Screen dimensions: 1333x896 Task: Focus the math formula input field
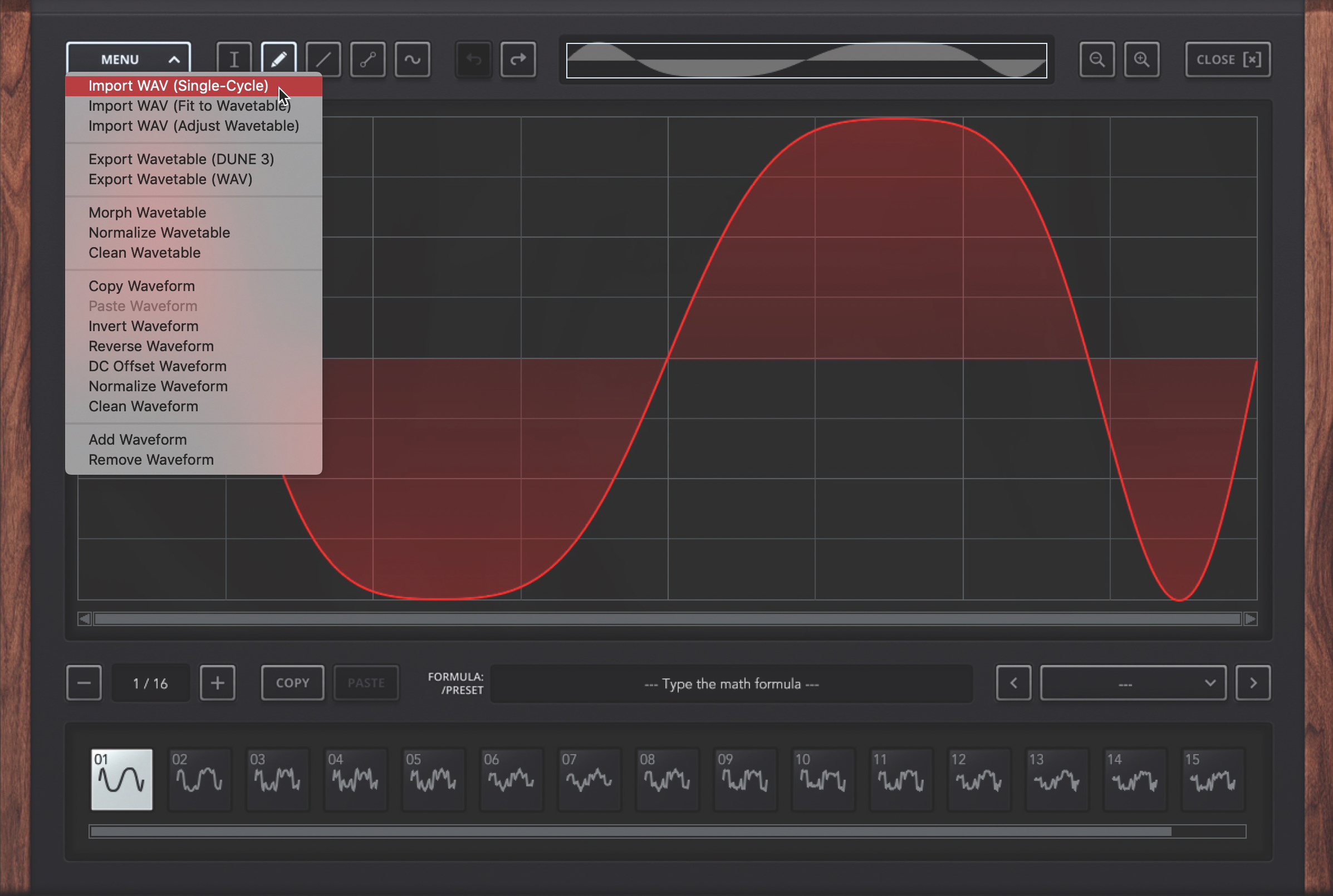click(x=732, y=683)
